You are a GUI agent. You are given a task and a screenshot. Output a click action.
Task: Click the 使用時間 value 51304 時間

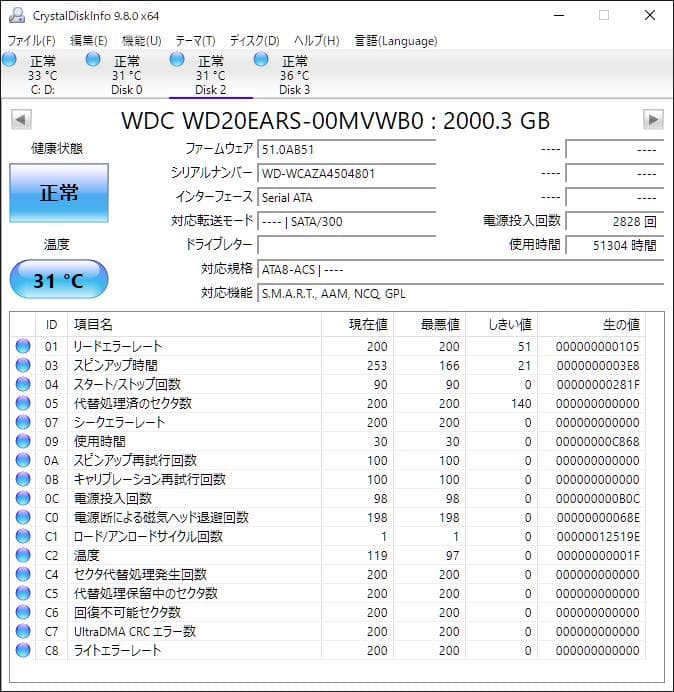615,245
